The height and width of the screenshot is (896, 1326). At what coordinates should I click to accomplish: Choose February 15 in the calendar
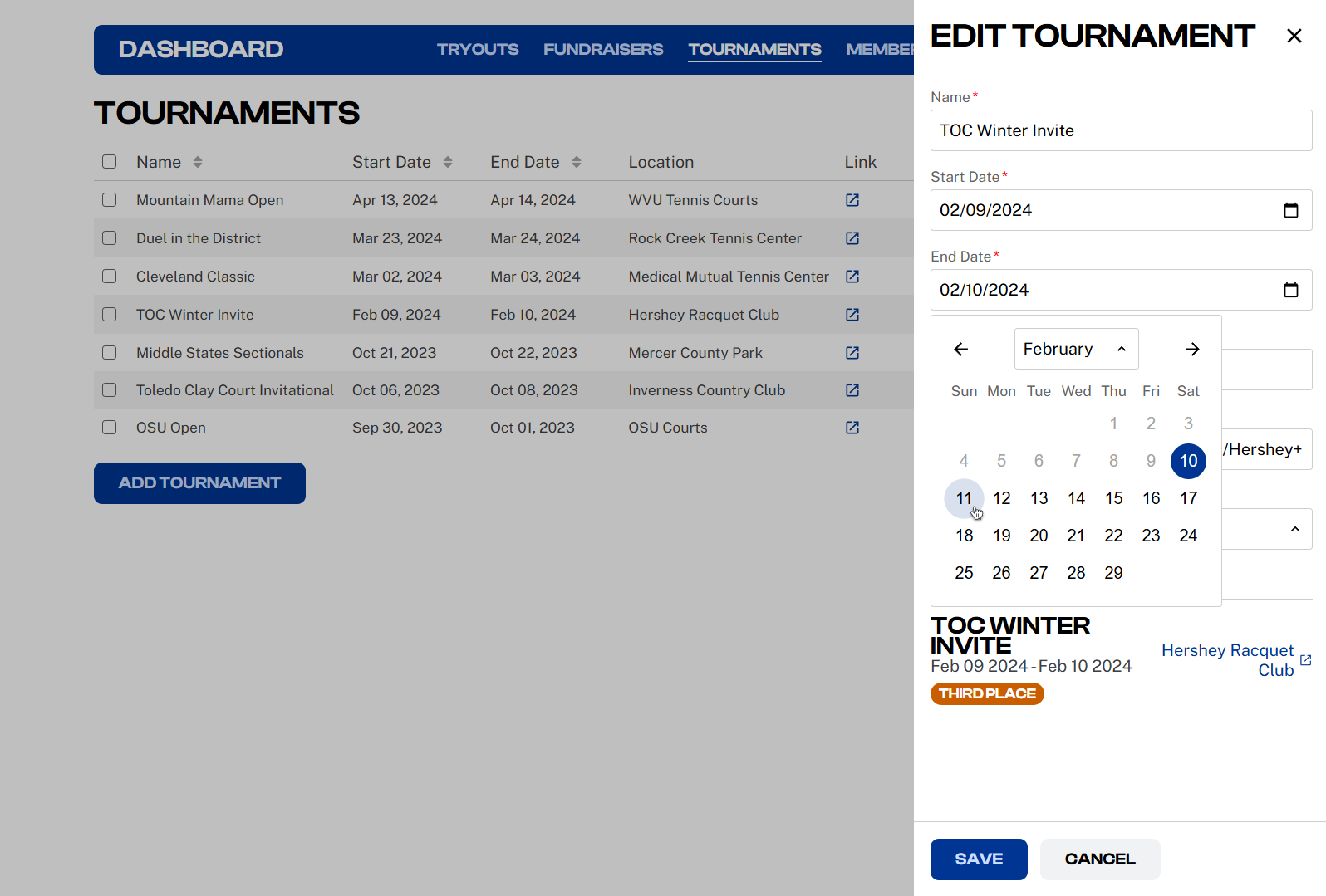click(x=1113, y=498)
